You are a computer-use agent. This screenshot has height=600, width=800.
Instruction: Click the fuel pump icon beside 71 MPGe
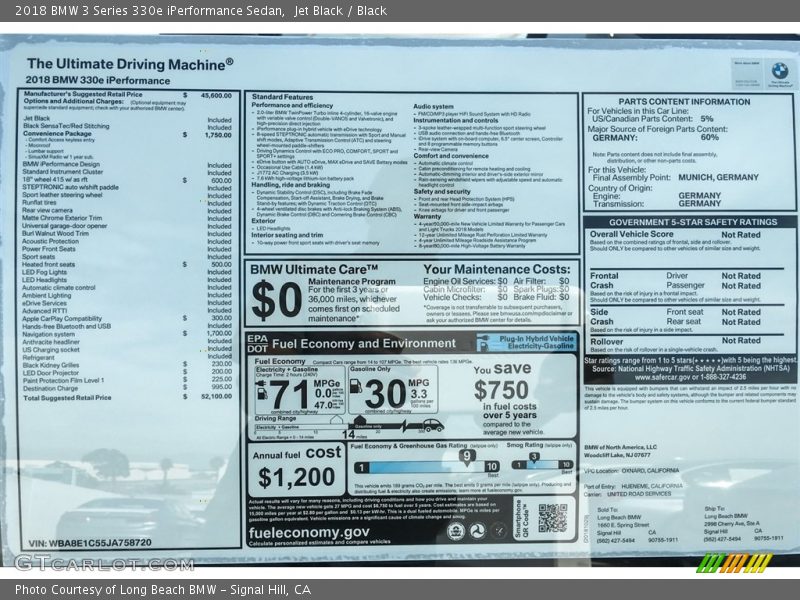tap(262, 392)
